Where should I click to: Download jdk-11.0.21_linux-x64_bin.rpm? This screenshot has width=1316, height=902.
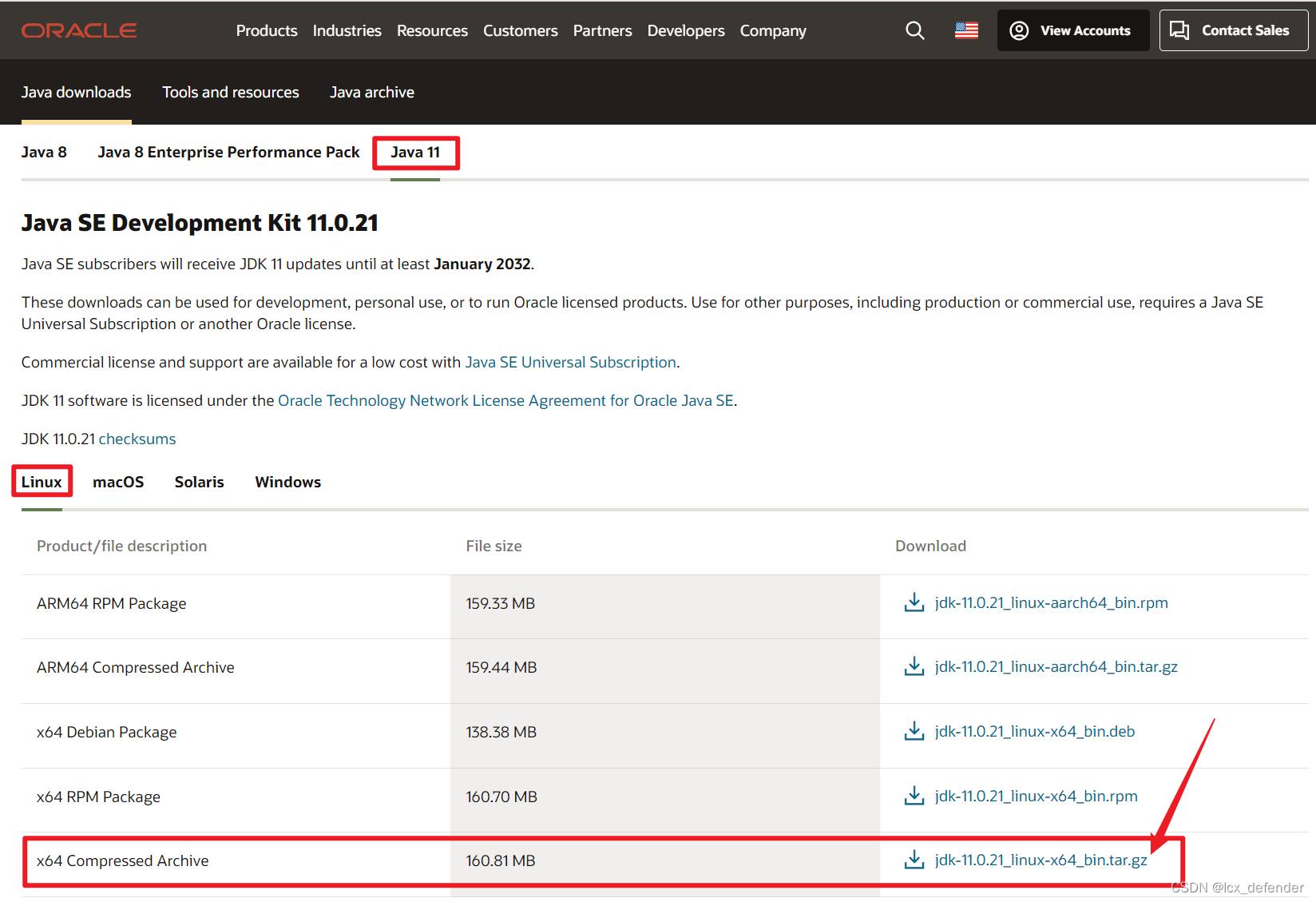(1037, 796)
